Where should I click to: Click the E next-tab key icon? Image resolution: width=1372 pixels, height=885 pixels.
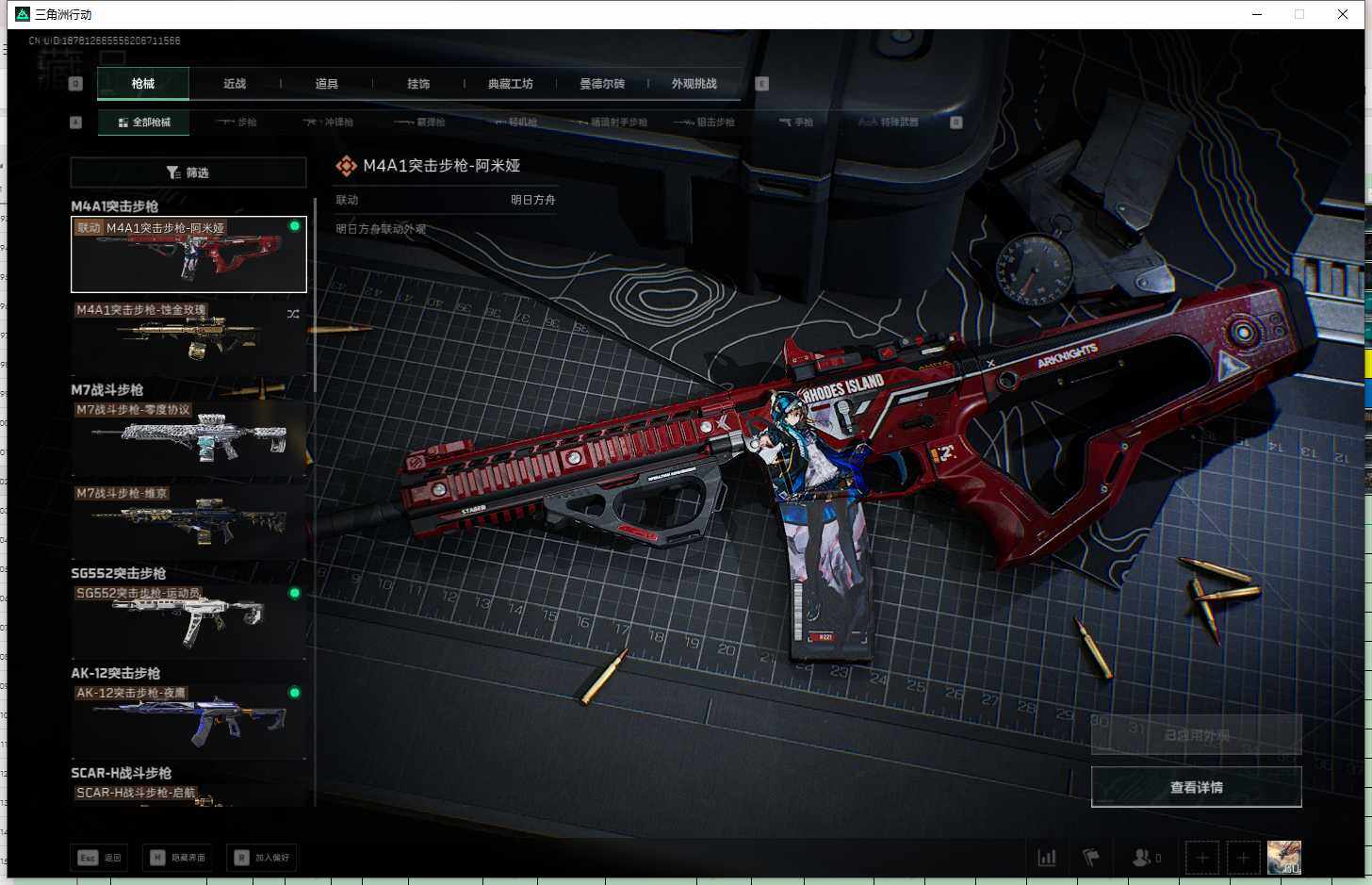762,84
